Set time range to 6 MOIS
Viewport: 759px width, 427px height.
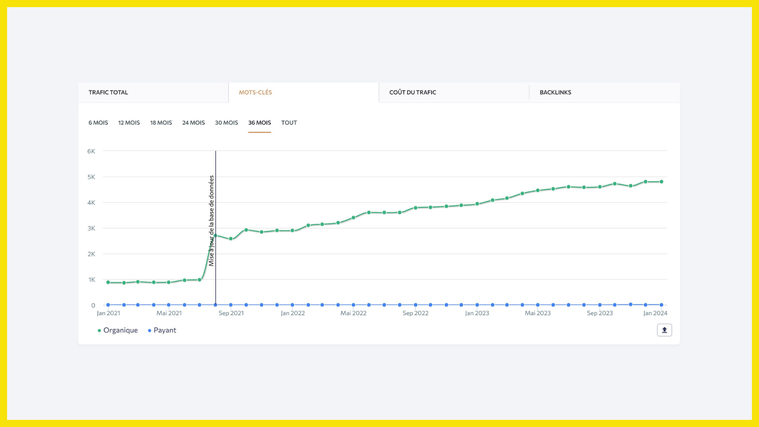(98, 123)
